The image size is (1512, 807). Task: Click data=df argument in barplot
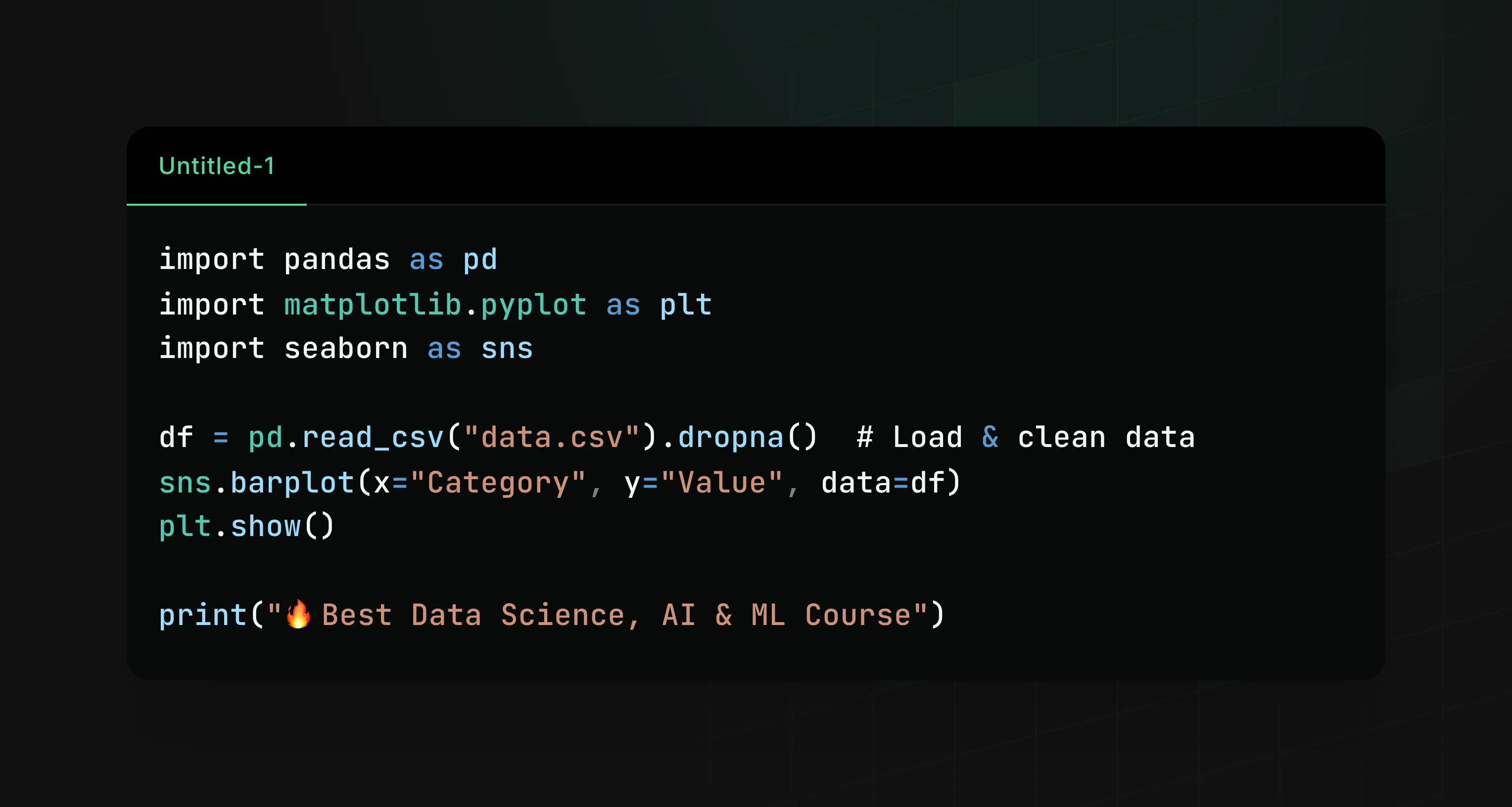(x=883, y=483)
